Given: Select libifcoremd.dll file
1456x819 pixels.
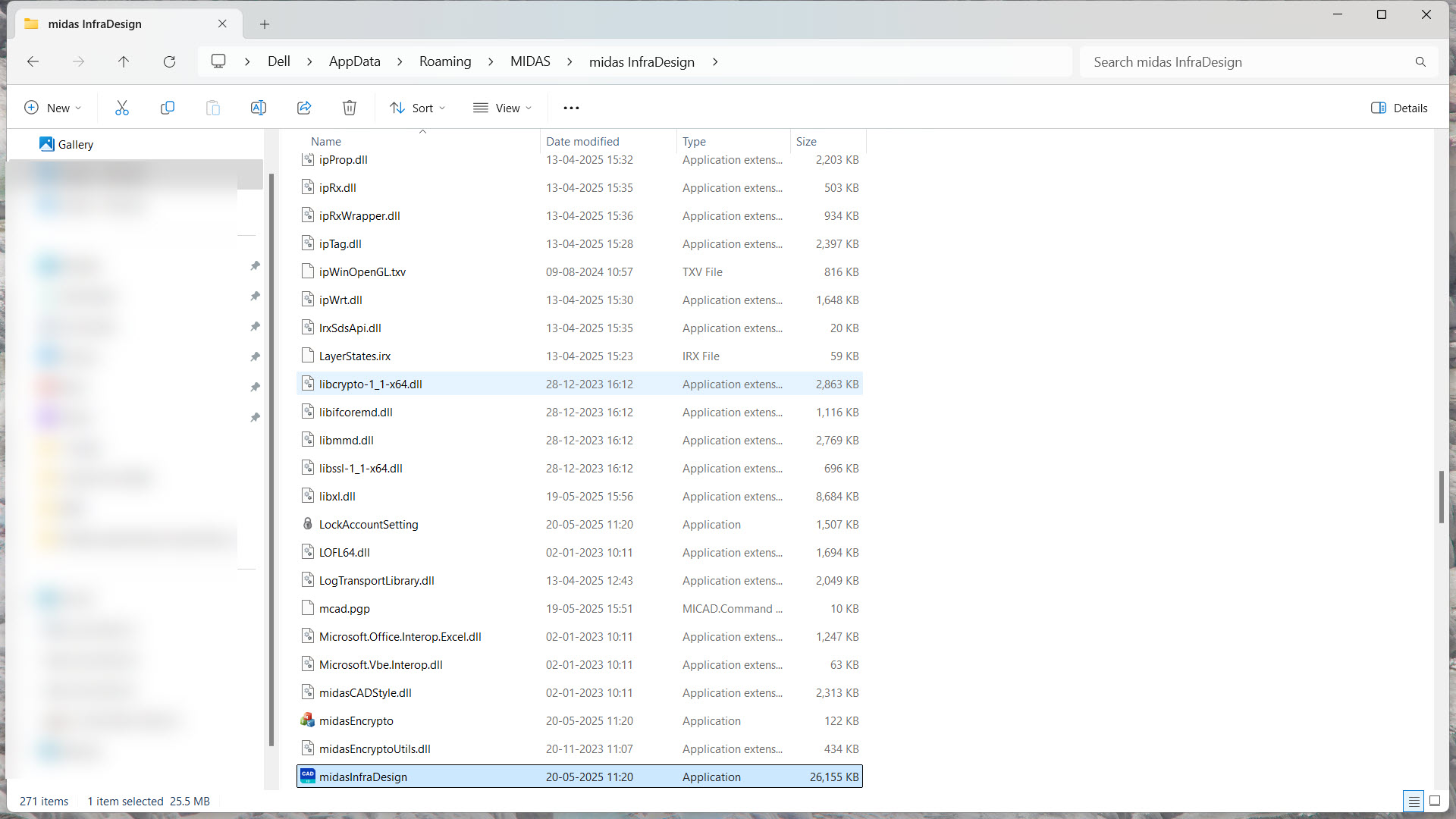Looking at the screenshot, I should [579, 412].
